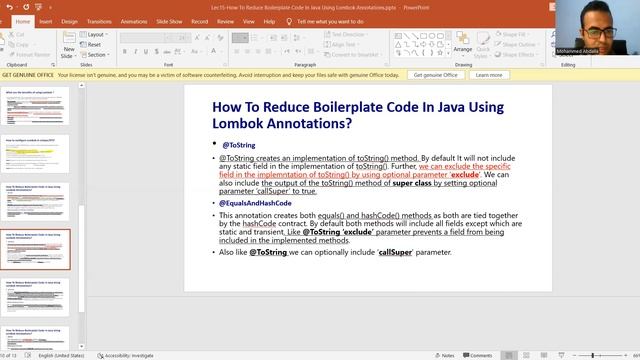Click the zoom slider handle

pyautogui.click(x=592, y=356)
